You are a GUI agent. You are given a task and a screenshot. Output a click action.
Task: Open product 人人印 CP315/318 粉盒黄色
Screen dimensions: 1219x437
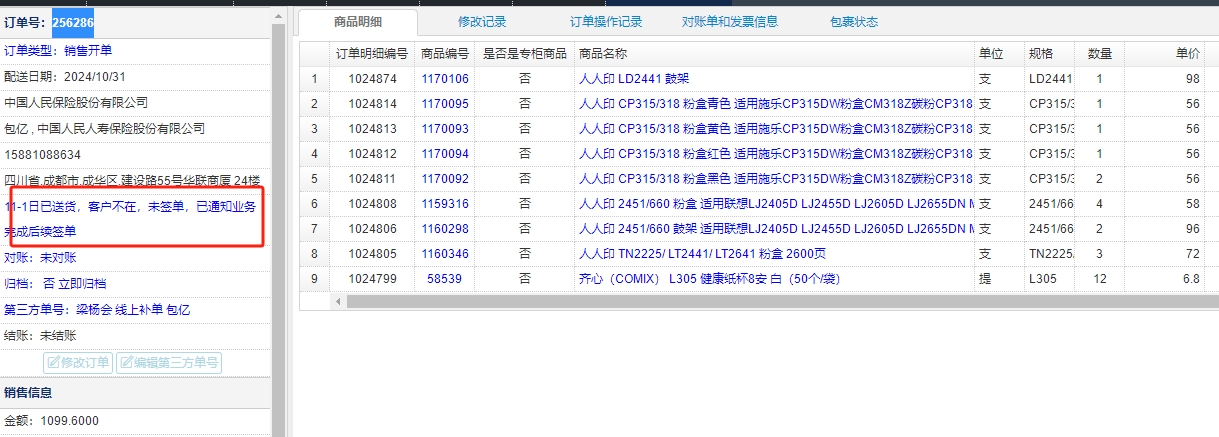tap(775, 129)
